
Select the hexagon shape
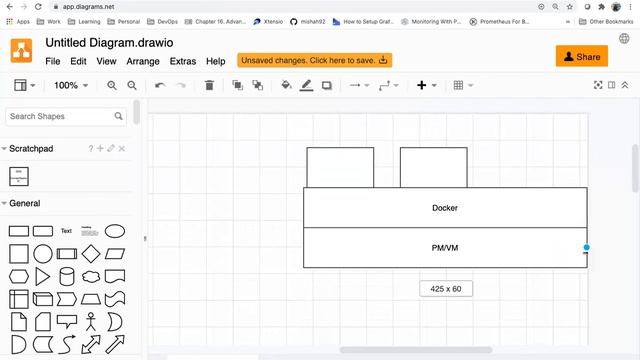[19, 277]
